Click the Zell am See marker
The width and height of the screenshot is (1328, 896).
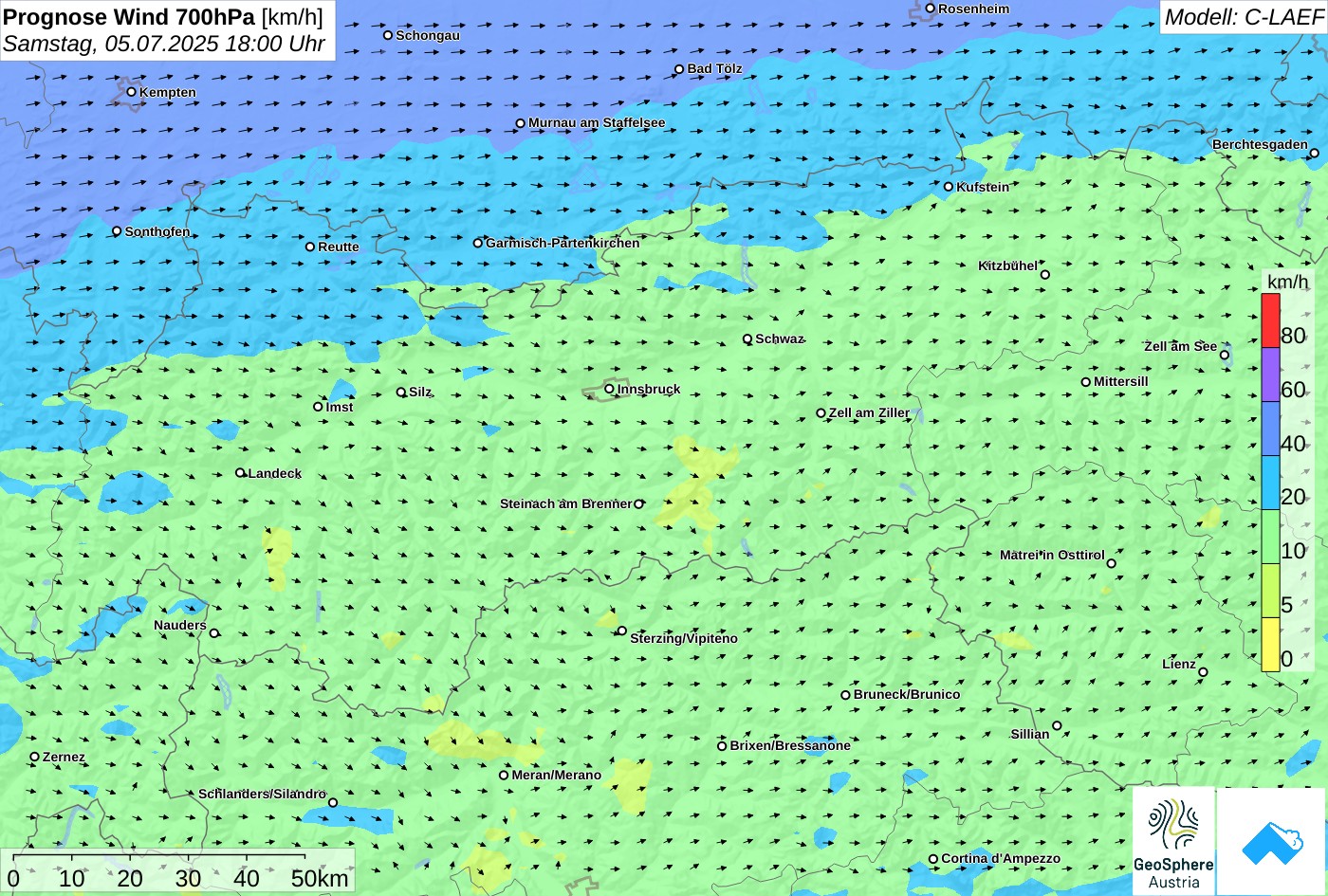click(1225, 356)
